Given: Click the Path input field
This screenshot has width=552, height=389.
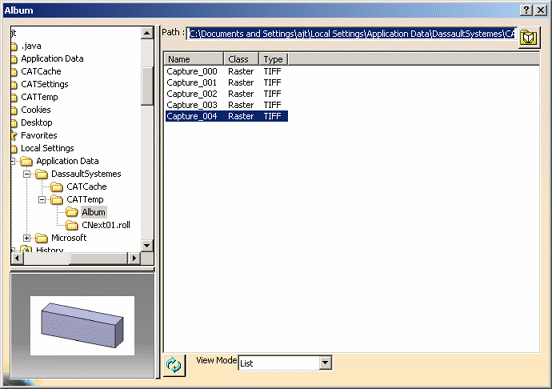Looking at the screenshot, I should [x=351, y=34].
